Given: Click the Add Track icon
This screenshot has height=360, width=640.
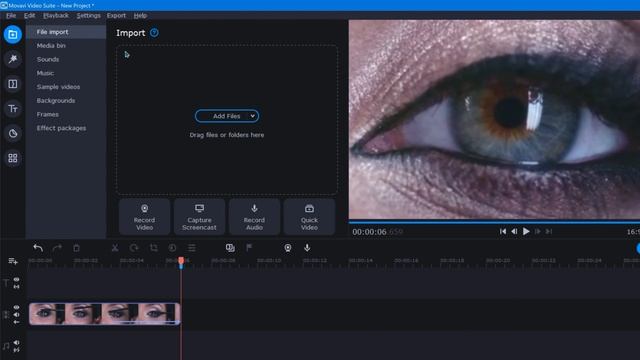Looking at the screenshot, I should pyautogui.click(x=13, y=261).
